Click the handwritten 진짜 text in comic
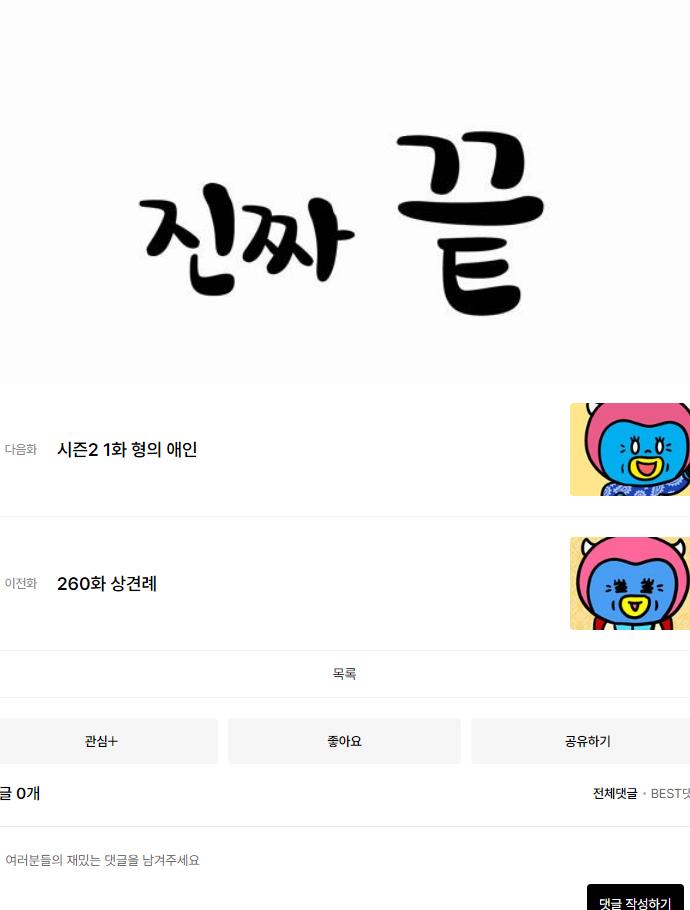690x910 pixels. point(247,239)
